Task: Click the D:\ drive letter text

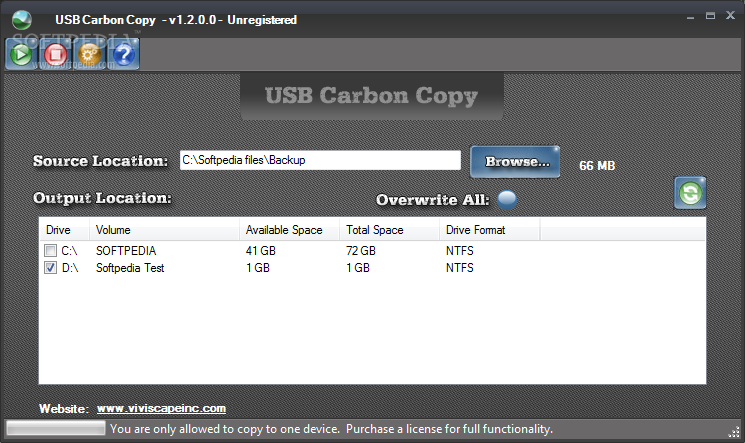Action: point(70,268)
